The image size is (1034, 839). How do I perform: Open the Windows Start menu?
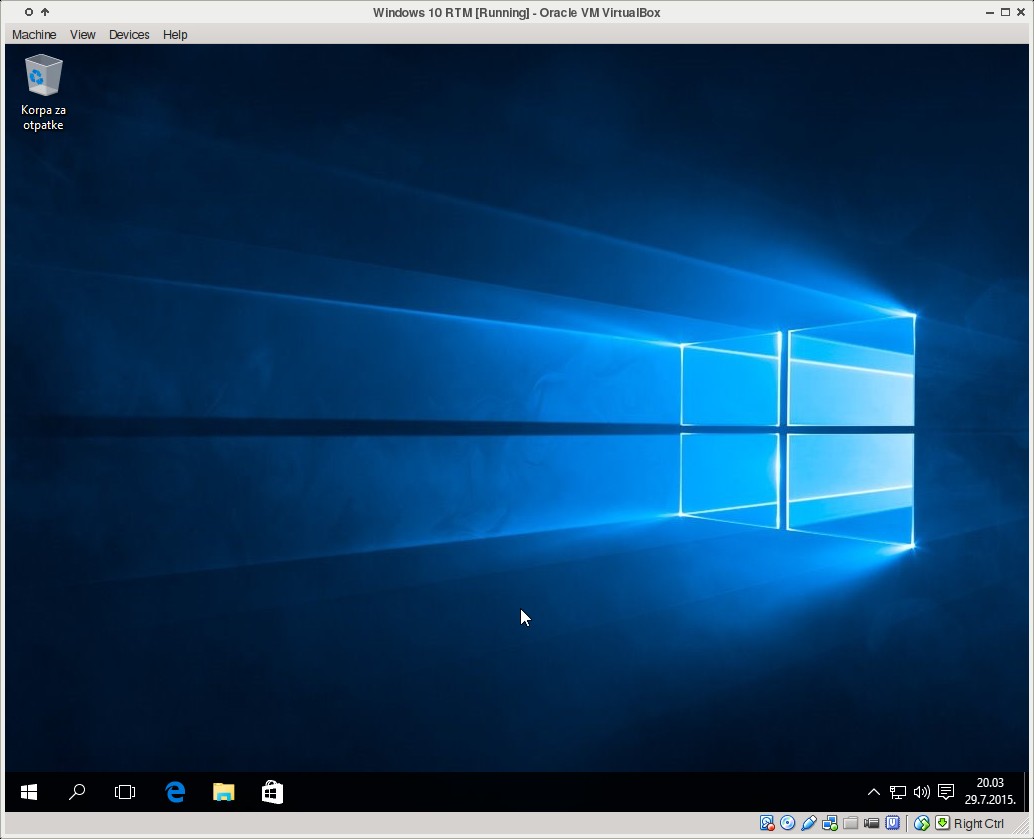pos(29,792)
